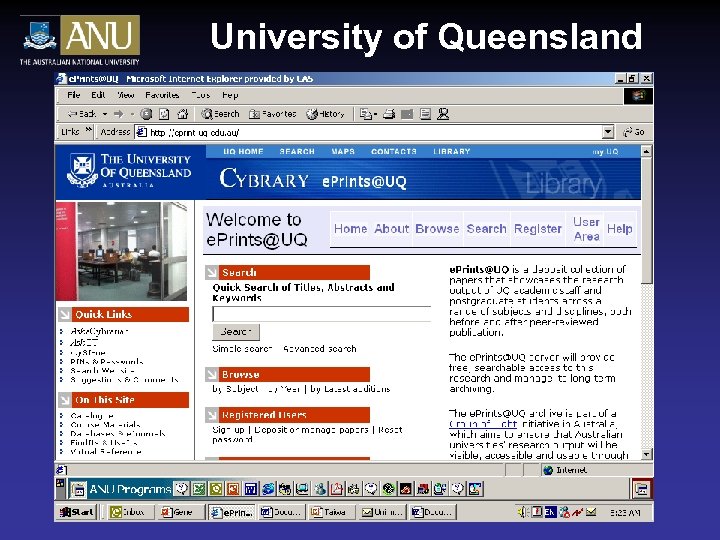Open the Favorites menu in the menu bar

click(162, 95)
